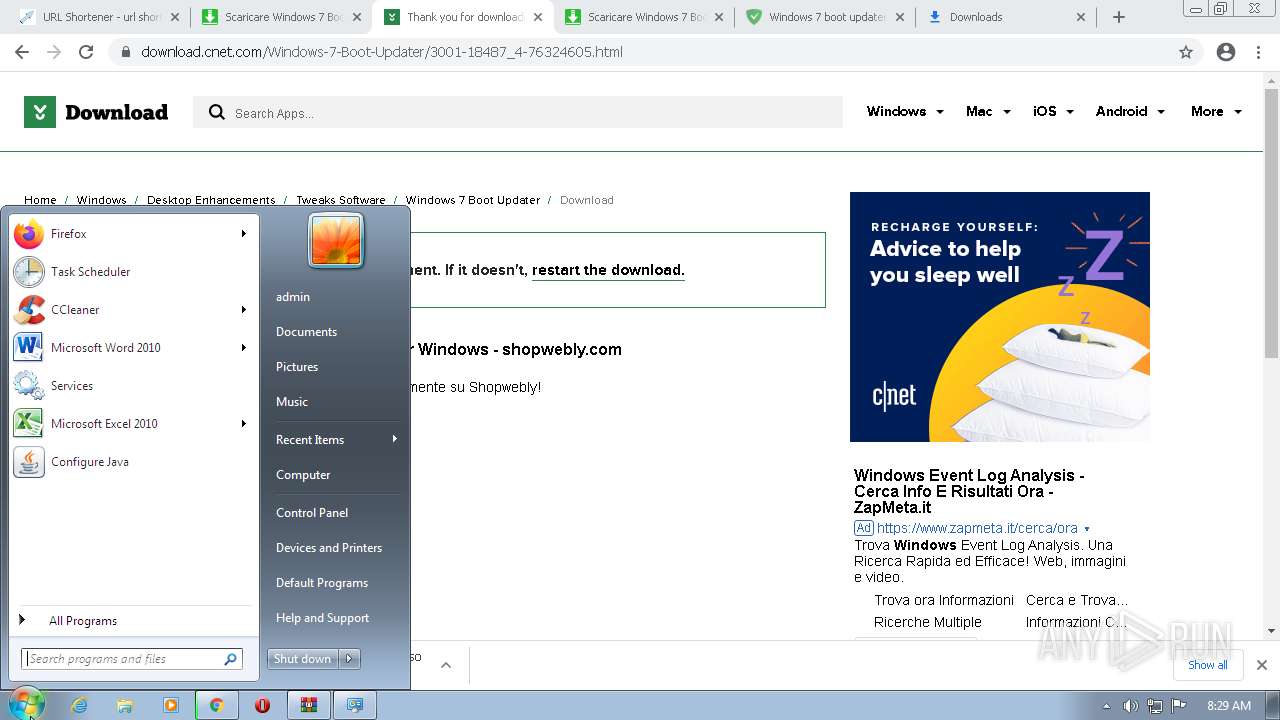Open the Mac platform dropdown
Screen dimensions: 1280x720
tap(988, 112)
